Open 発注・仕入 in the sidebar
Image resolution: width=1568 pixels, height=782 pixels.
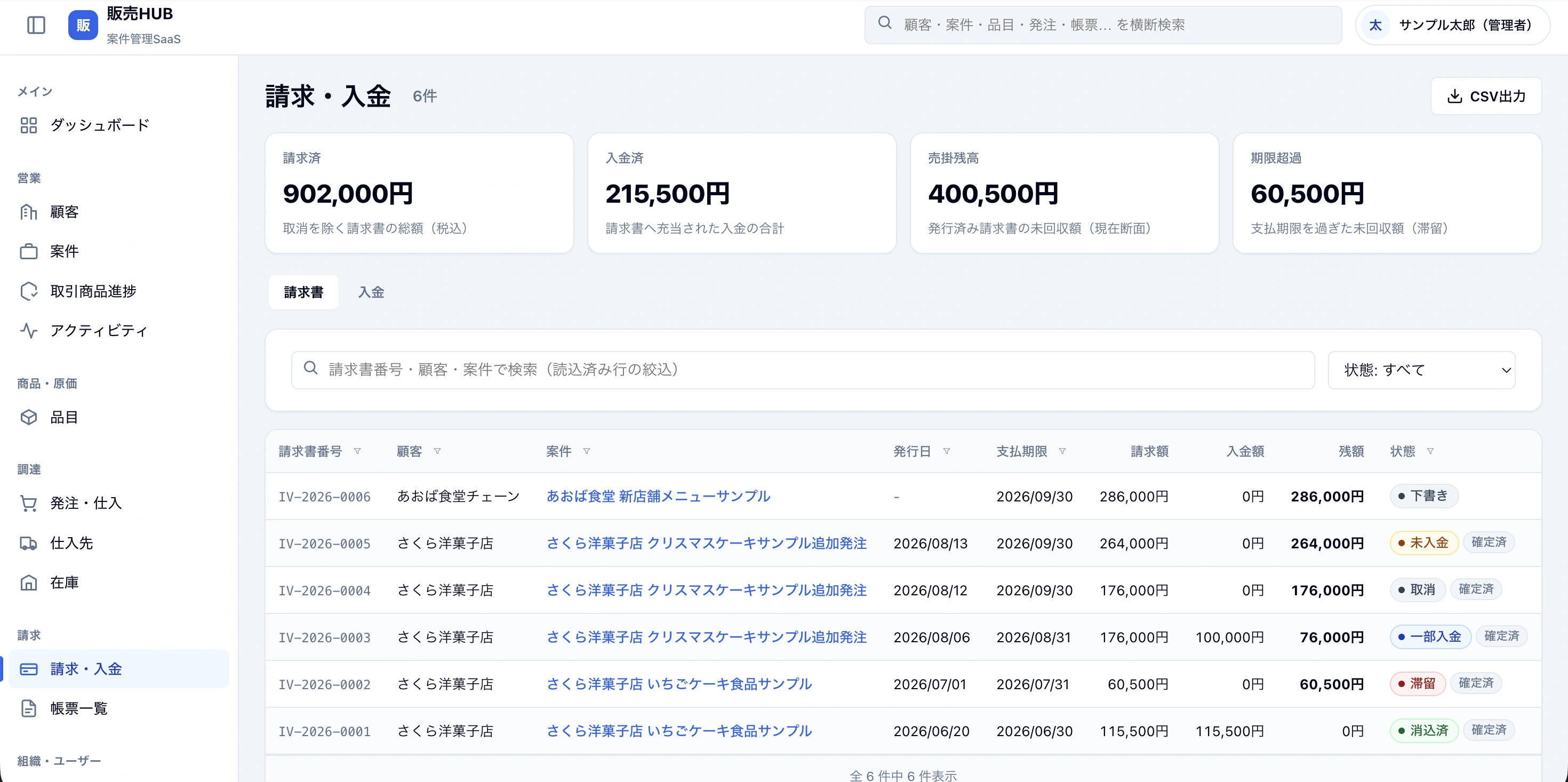click(x=119, y=504)
